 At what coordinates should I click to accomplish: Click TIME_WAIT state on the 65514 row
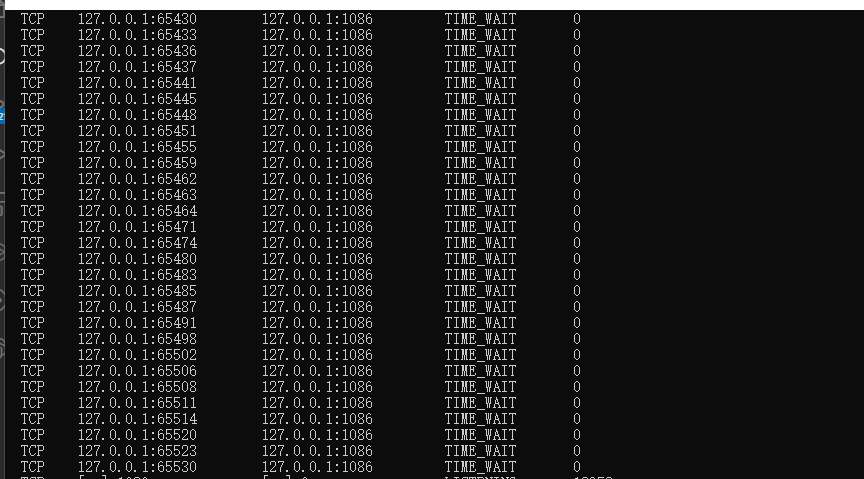[x=480, y=418]
